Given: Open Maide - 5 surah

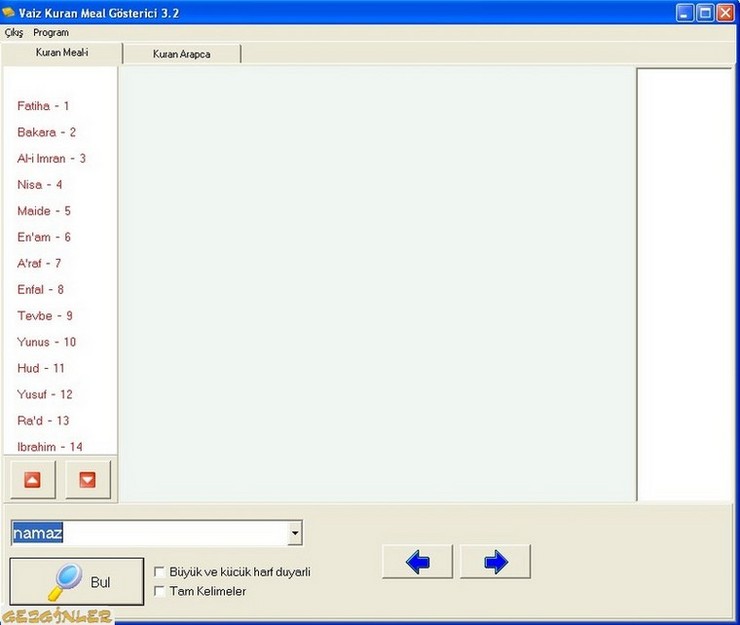Looking at the screenshot, I should pyautogui.click(x=44, y=211).
